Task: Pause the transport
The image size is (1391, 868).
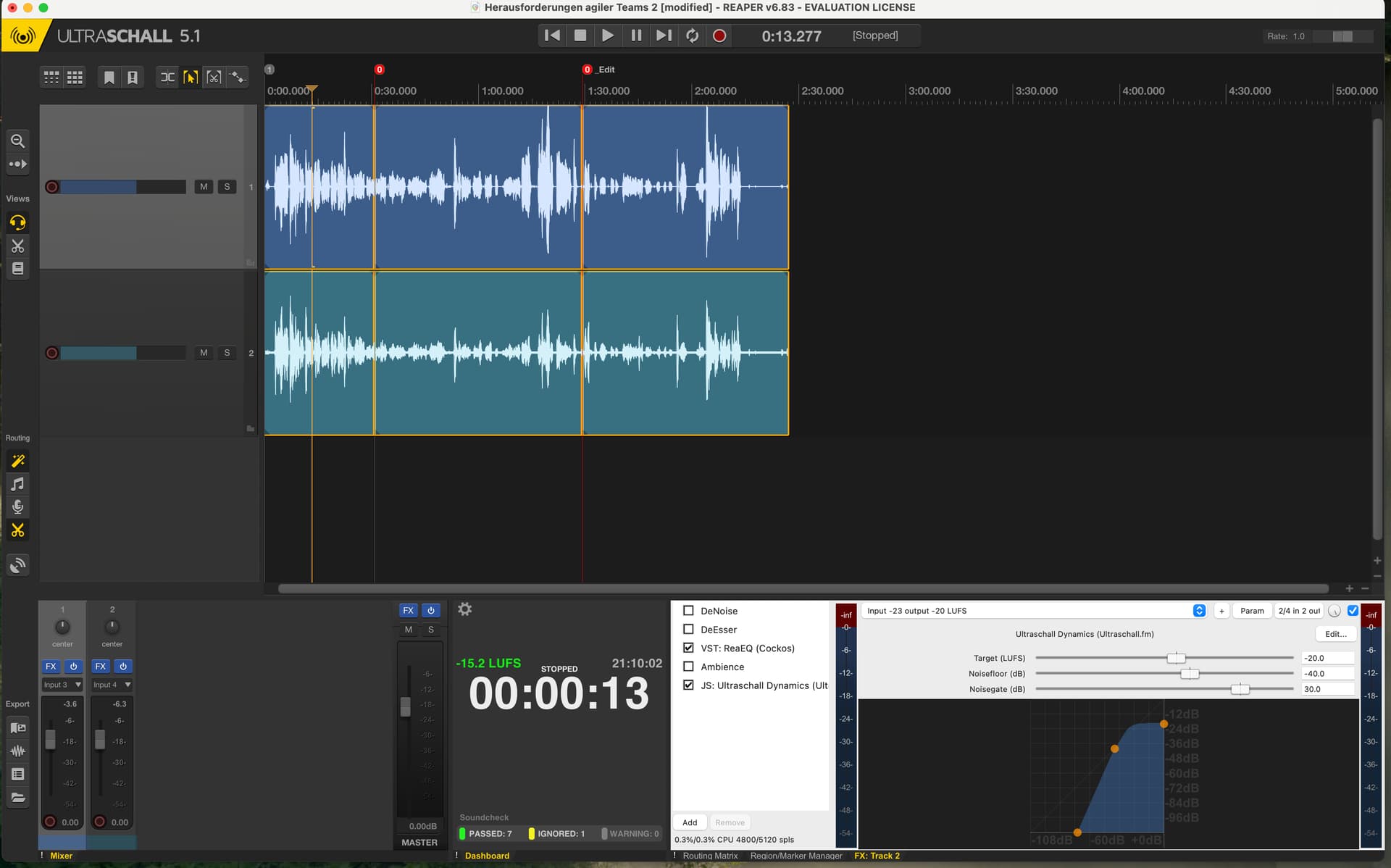Action: pos(636,36)
